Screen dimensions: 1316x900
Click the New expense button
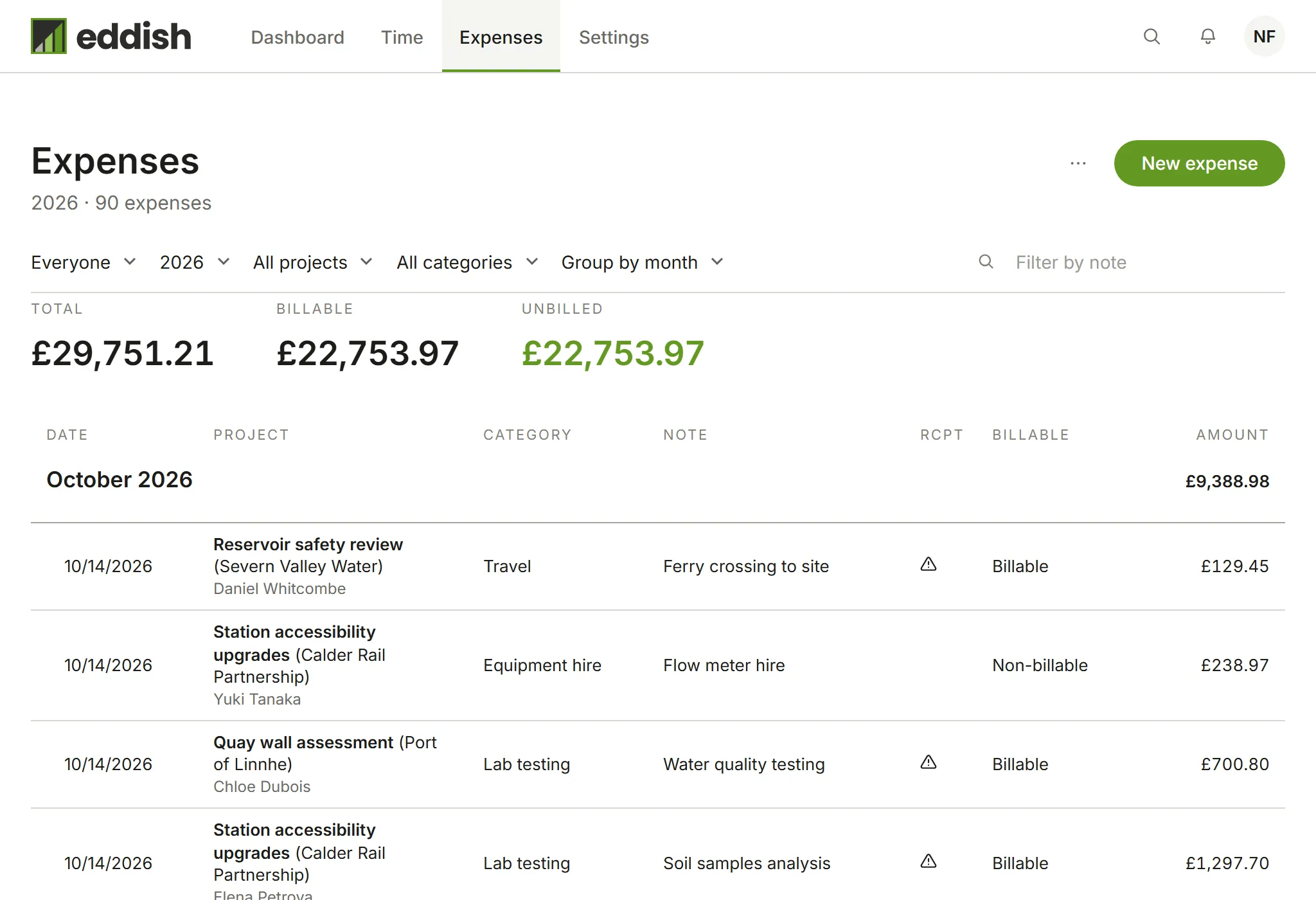(1199, 163)
